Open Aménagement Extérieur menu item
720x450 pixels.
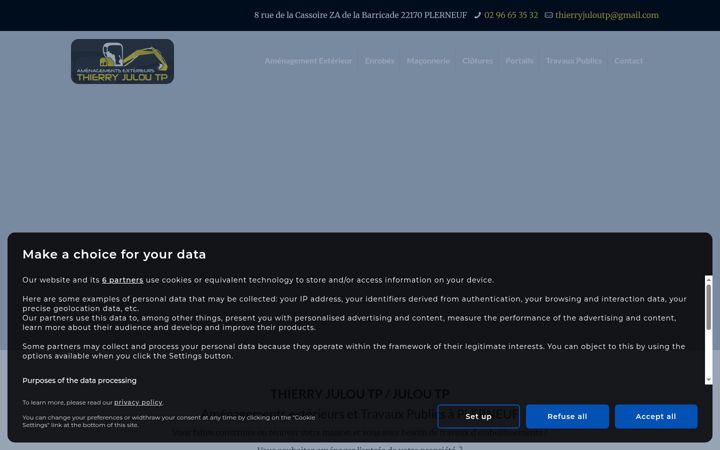[x=308, y=61]
